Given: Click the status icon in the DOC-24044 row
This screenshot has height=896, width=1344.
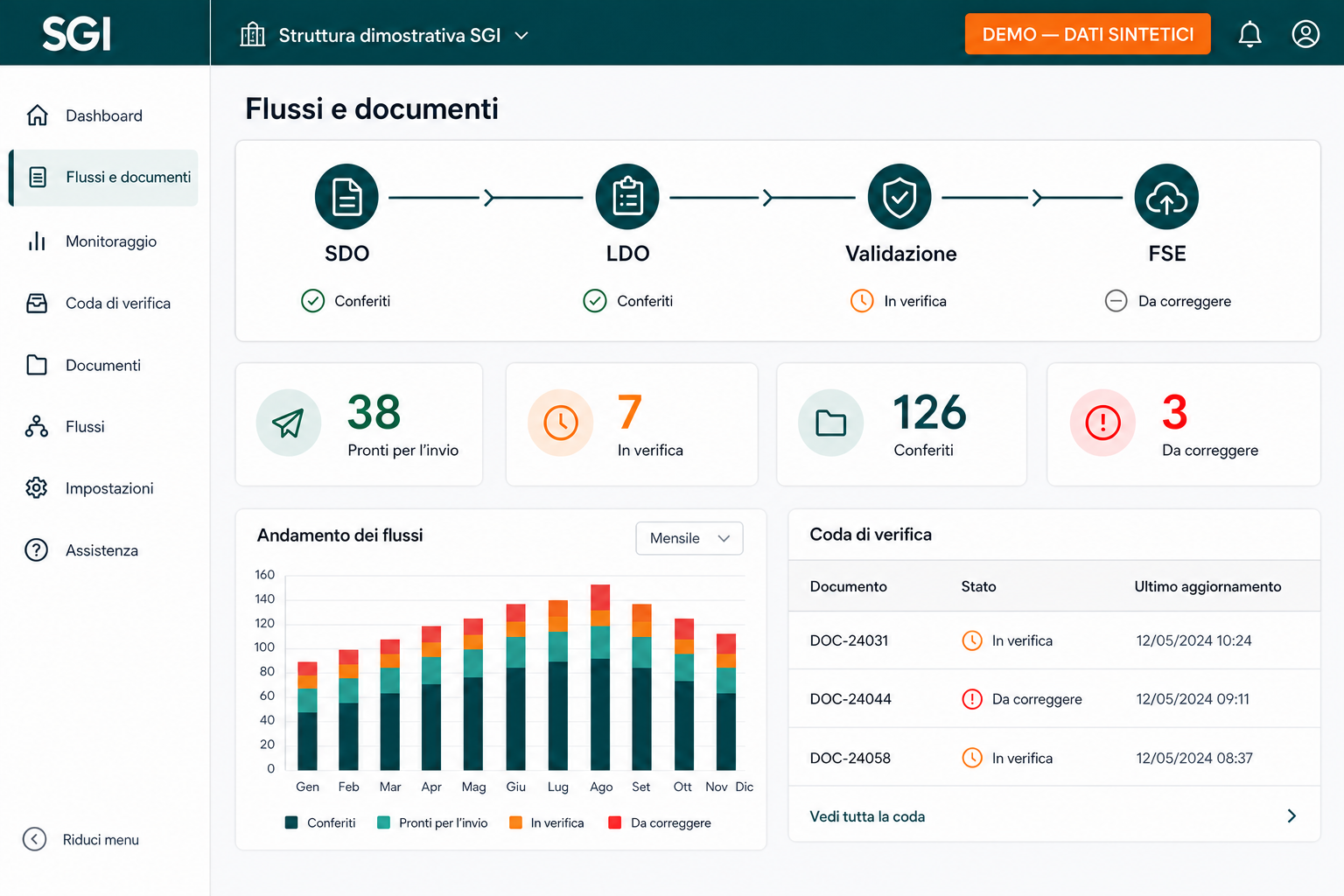Looking at the screenshot, I should tap(972, 699).
